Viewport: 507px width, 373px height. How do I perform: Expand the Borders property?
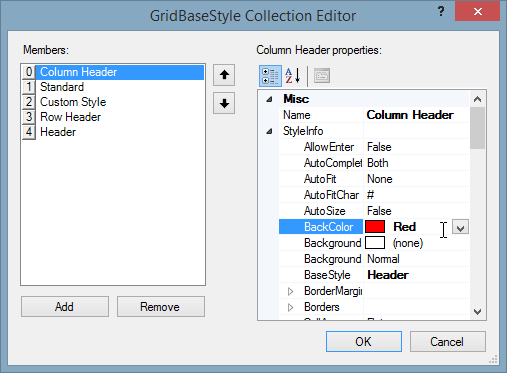pos(290,307)
